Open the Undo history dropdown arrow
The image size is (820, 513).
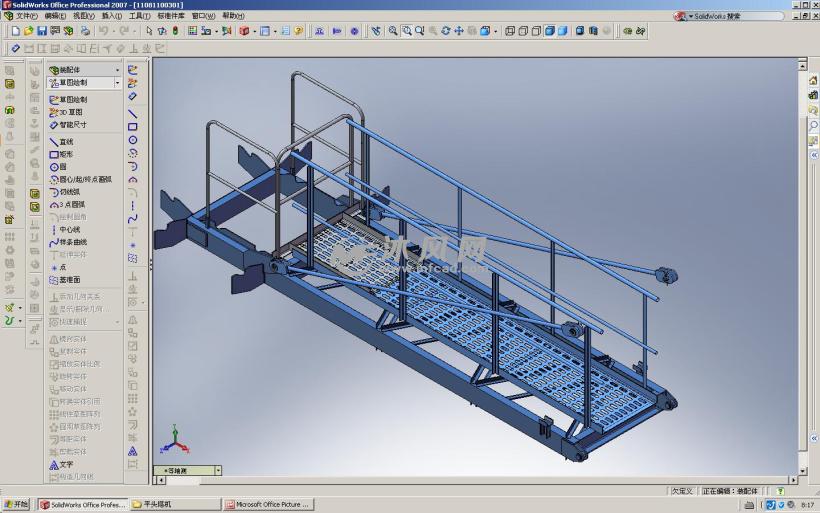[113, 31]
